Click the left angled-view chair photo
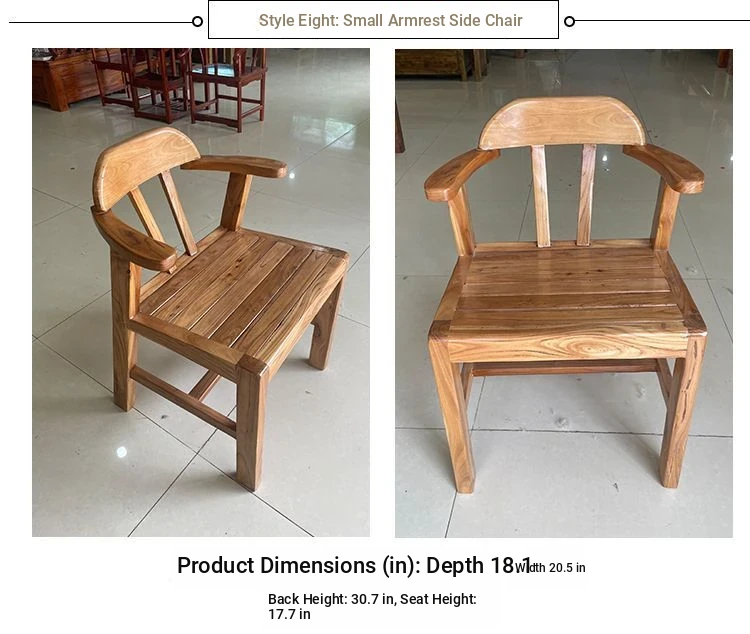Viewport: 750px width, 634px height. click(201, 292)
